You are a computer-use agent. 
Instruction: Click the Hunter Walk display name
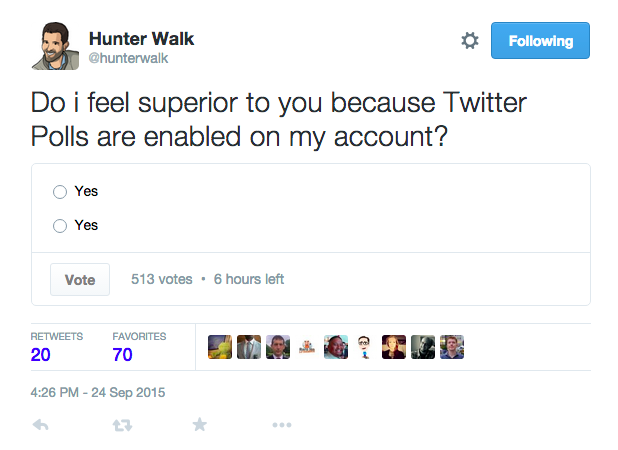pos(141,39)
